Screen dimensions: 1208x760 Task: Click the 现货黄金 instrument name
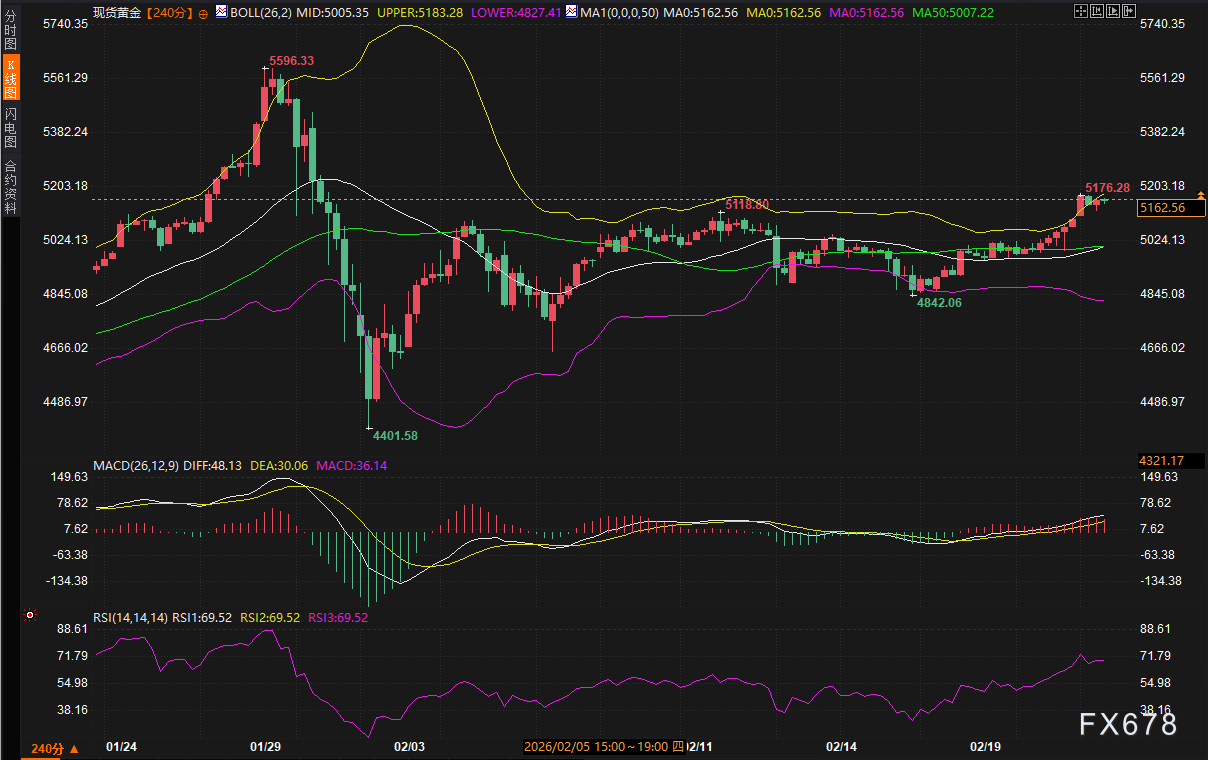point(118,13)
